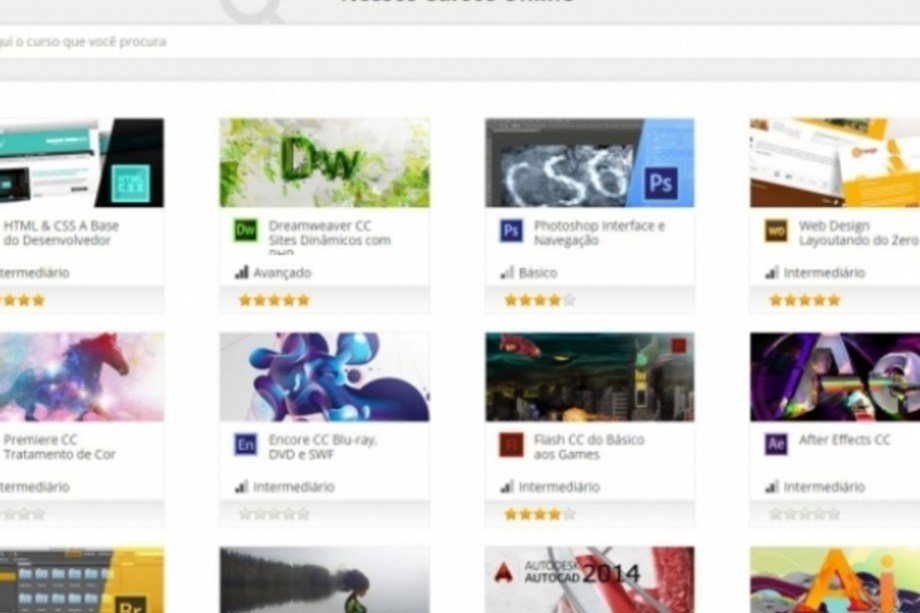This screenshot has height=613, width=920.
Task: Click the level bars icon next to Avançado
Action: 242,272
